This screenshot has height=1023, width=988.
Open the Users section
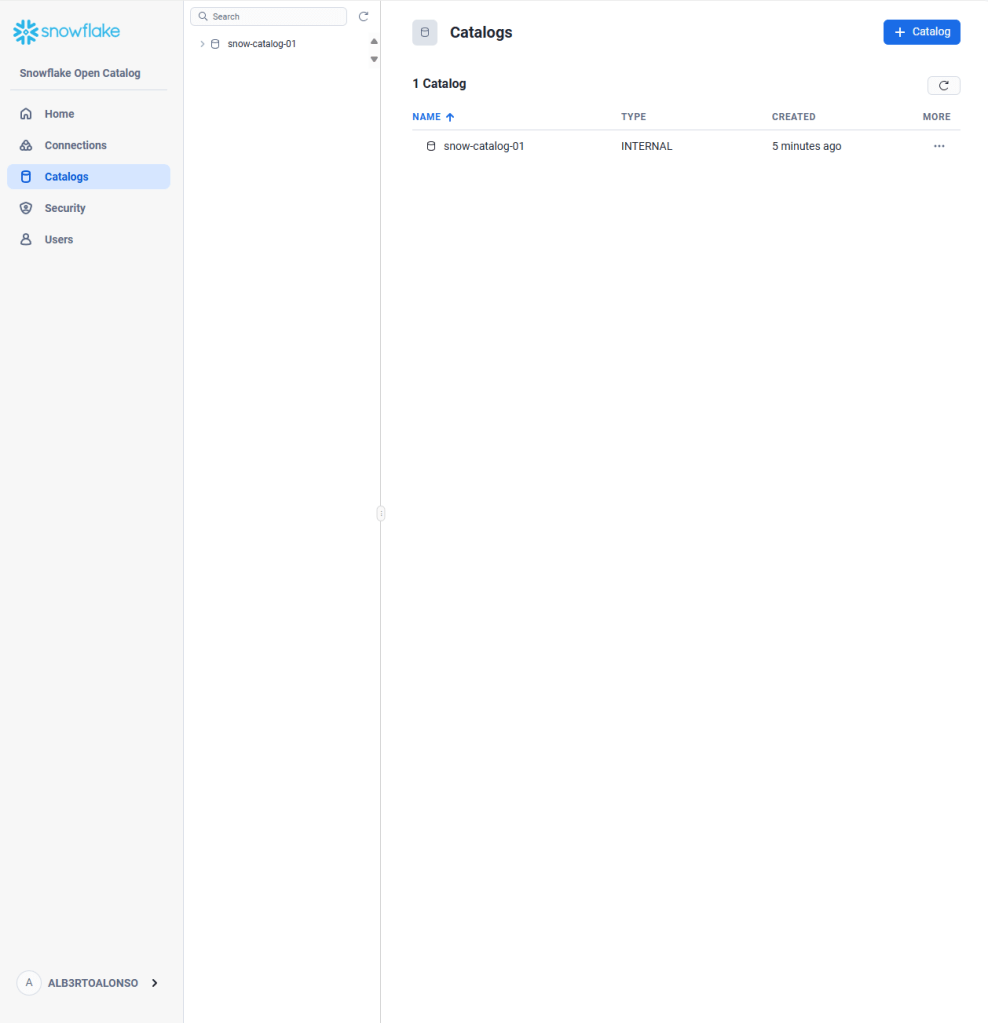click(58, 240)
